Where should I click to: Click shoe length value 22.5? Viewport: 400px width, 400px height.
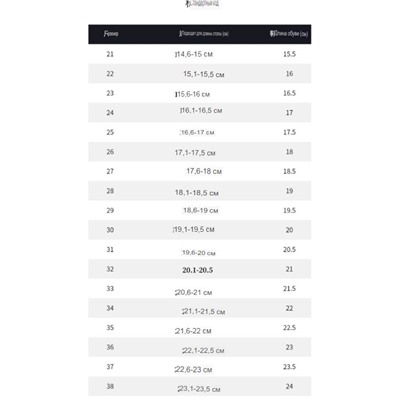coord(289,328)
